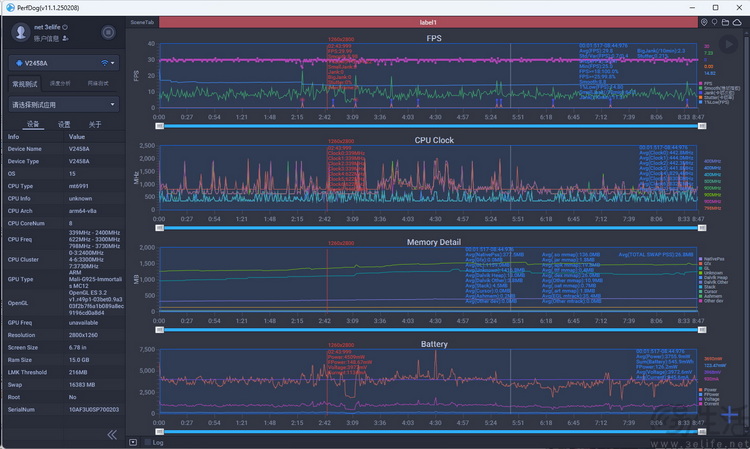Click the CPU CoreNum row label

point(26,223)
